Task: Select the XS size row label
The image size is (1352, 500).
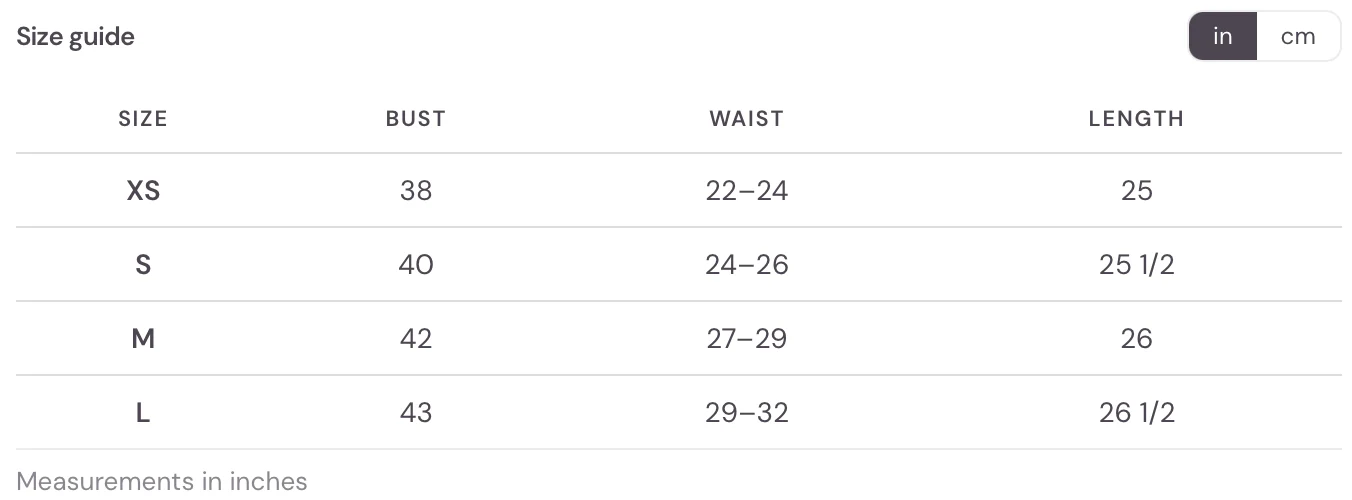Action: tap(143, 190)
